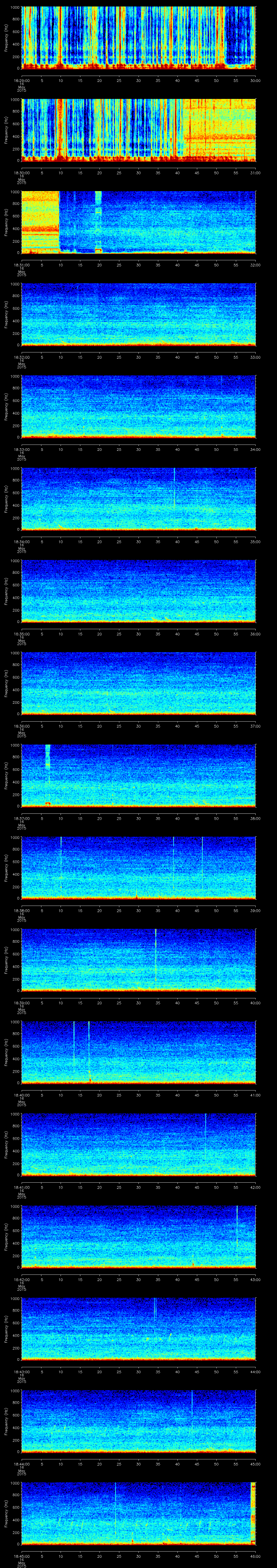Click the 18:37:00 start time label

21,818
